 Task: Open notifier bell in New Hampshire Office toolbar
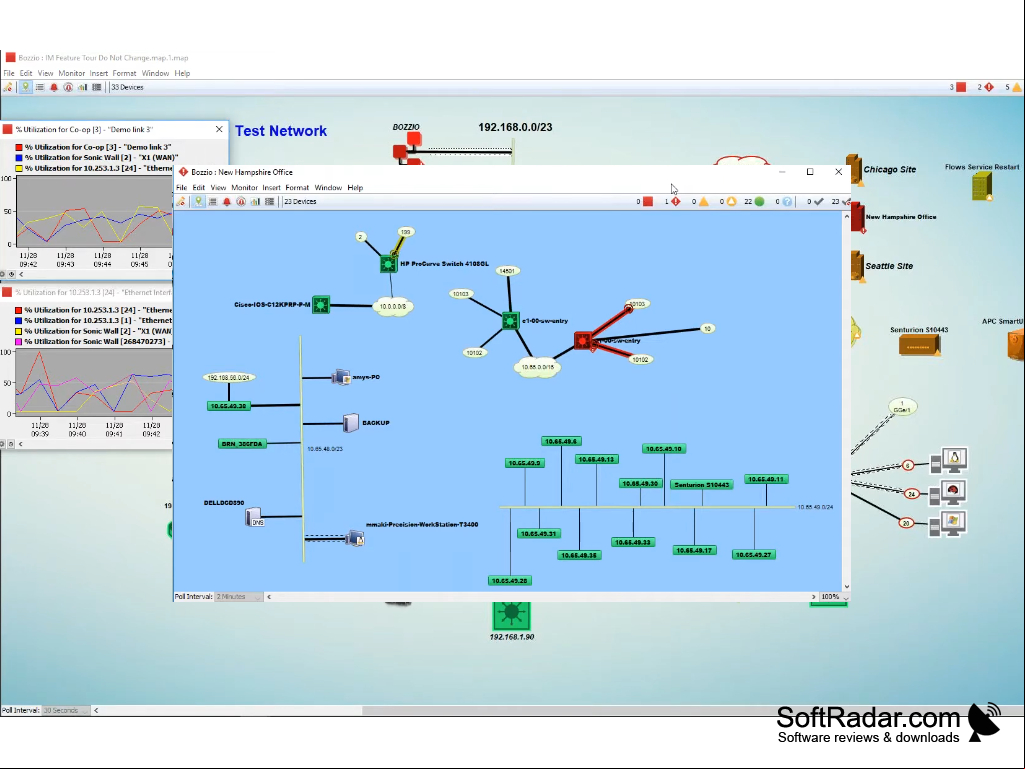227,201
